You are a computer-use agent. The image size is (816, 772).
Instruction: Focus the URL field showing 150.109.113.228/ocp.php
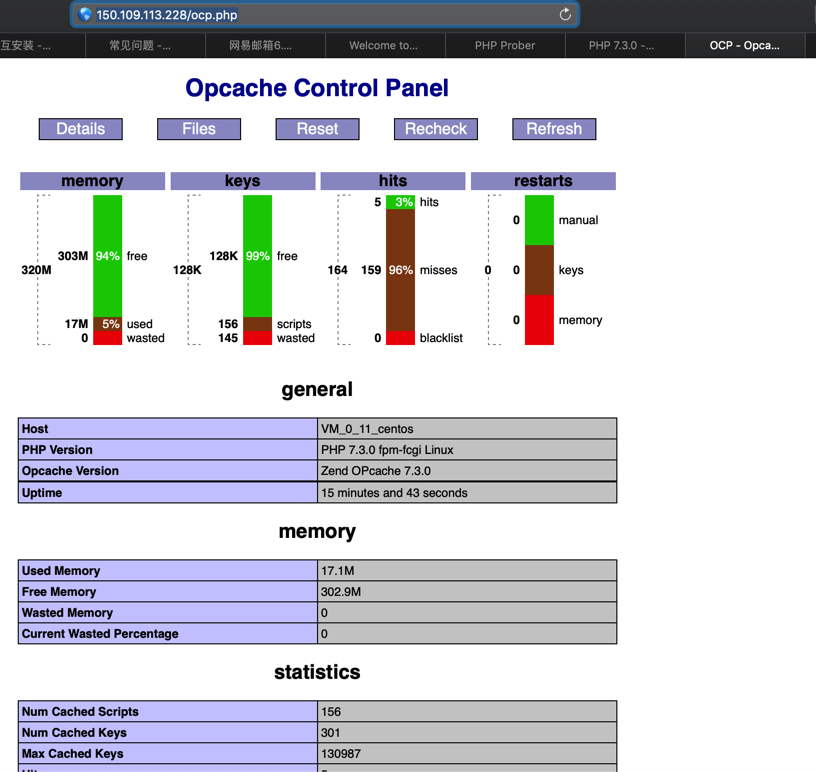(x=325, y=15)
